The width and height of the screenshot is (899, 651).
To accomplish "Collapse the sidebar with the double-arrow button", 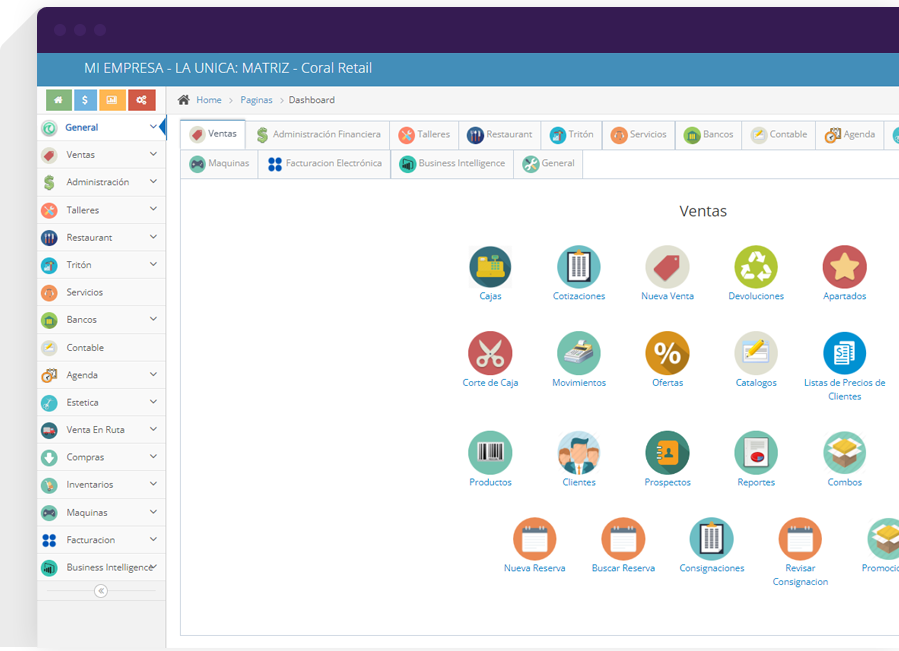I will point(101,591).
